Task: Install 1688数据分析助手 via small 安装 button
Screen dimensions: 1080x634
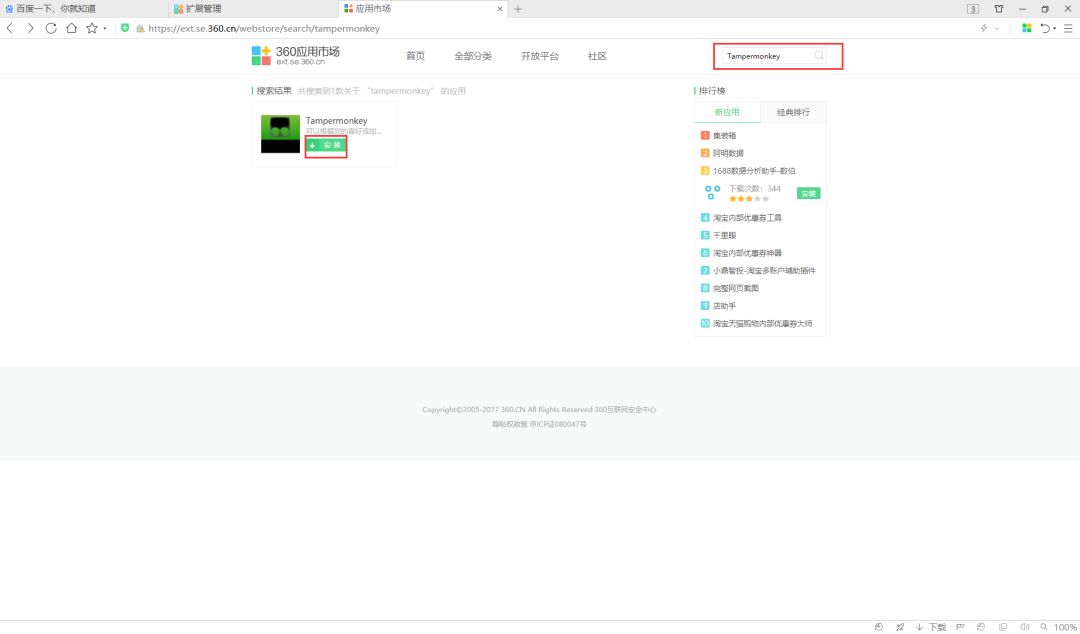Action: (808, 194)
